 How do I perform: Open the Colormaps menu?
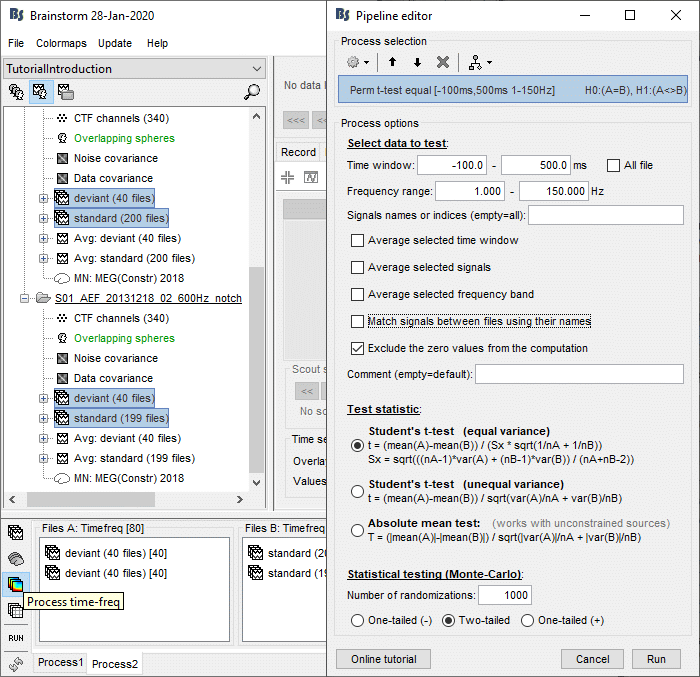click(x=61, y=44)
